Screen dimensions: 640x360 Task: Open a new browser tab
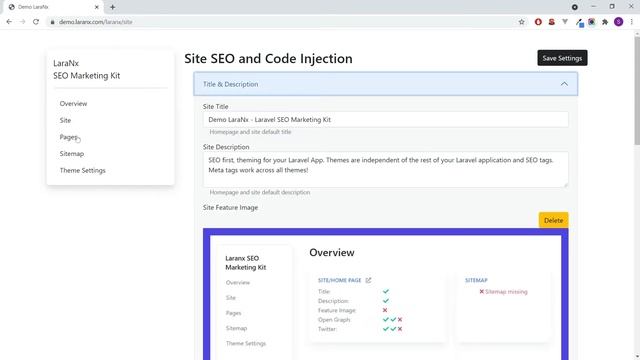coord(112,7)
